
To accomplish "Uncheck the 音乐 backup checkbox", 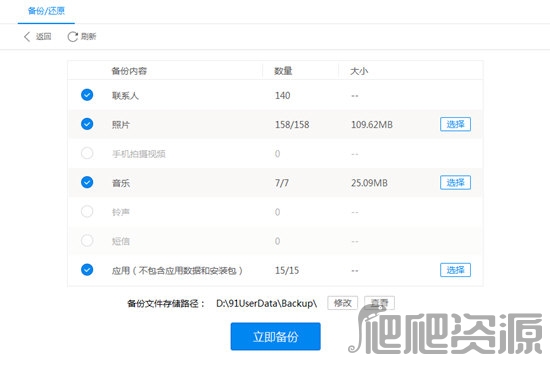I will point(87,182).
